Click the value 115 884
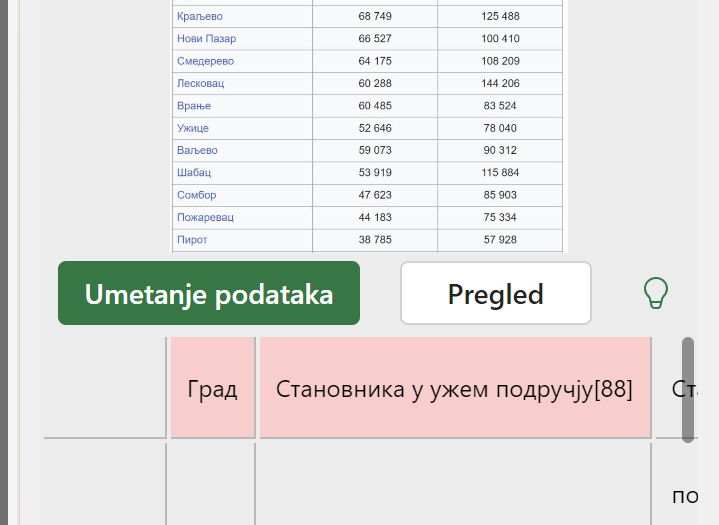The height and width of the screenshot is (525, 719). coord(500,173)
